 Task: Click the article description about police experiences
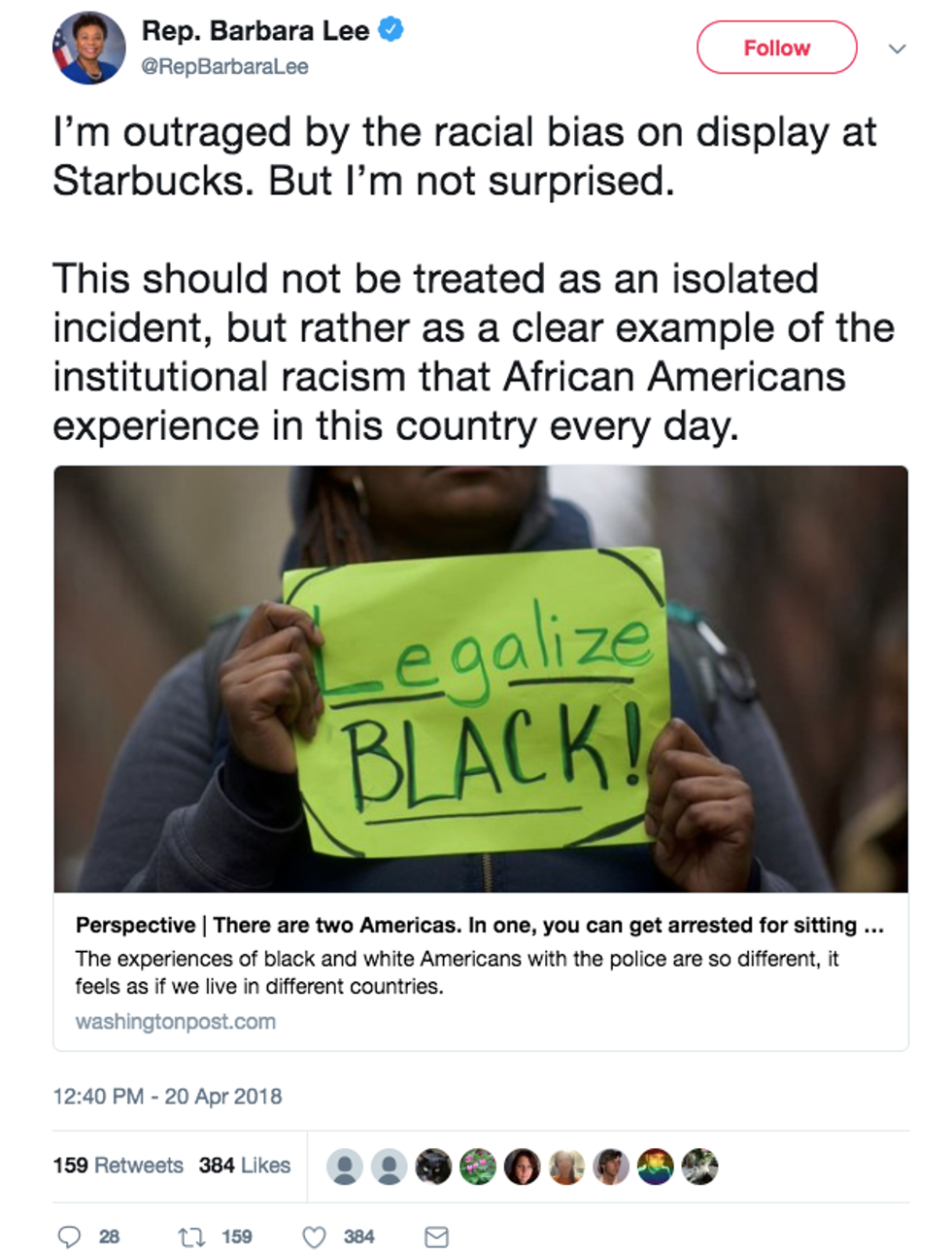click(x=457, y=971)
